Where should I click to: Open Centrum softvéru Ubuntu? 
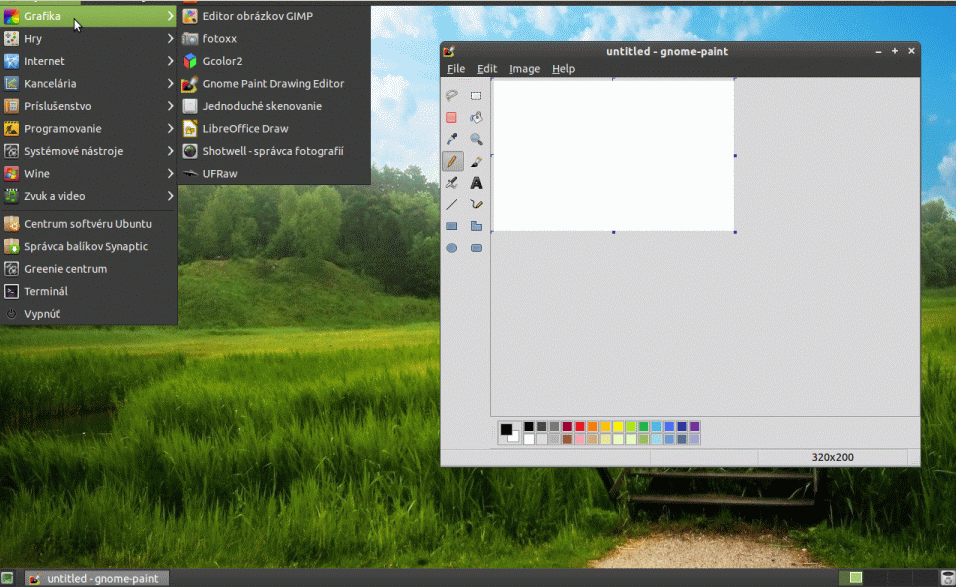tap(88, 224)
